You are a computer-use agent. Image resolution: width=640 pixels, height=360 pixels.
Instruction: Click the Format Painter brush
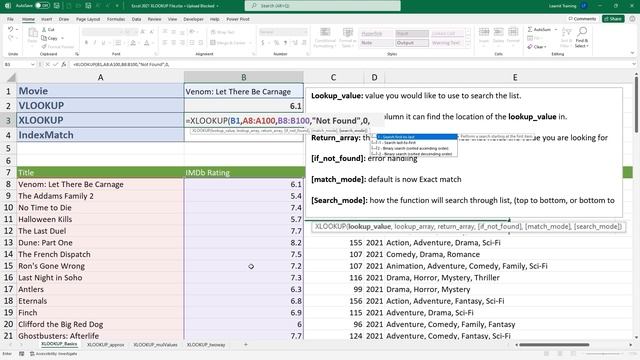[x=58, y=47]
